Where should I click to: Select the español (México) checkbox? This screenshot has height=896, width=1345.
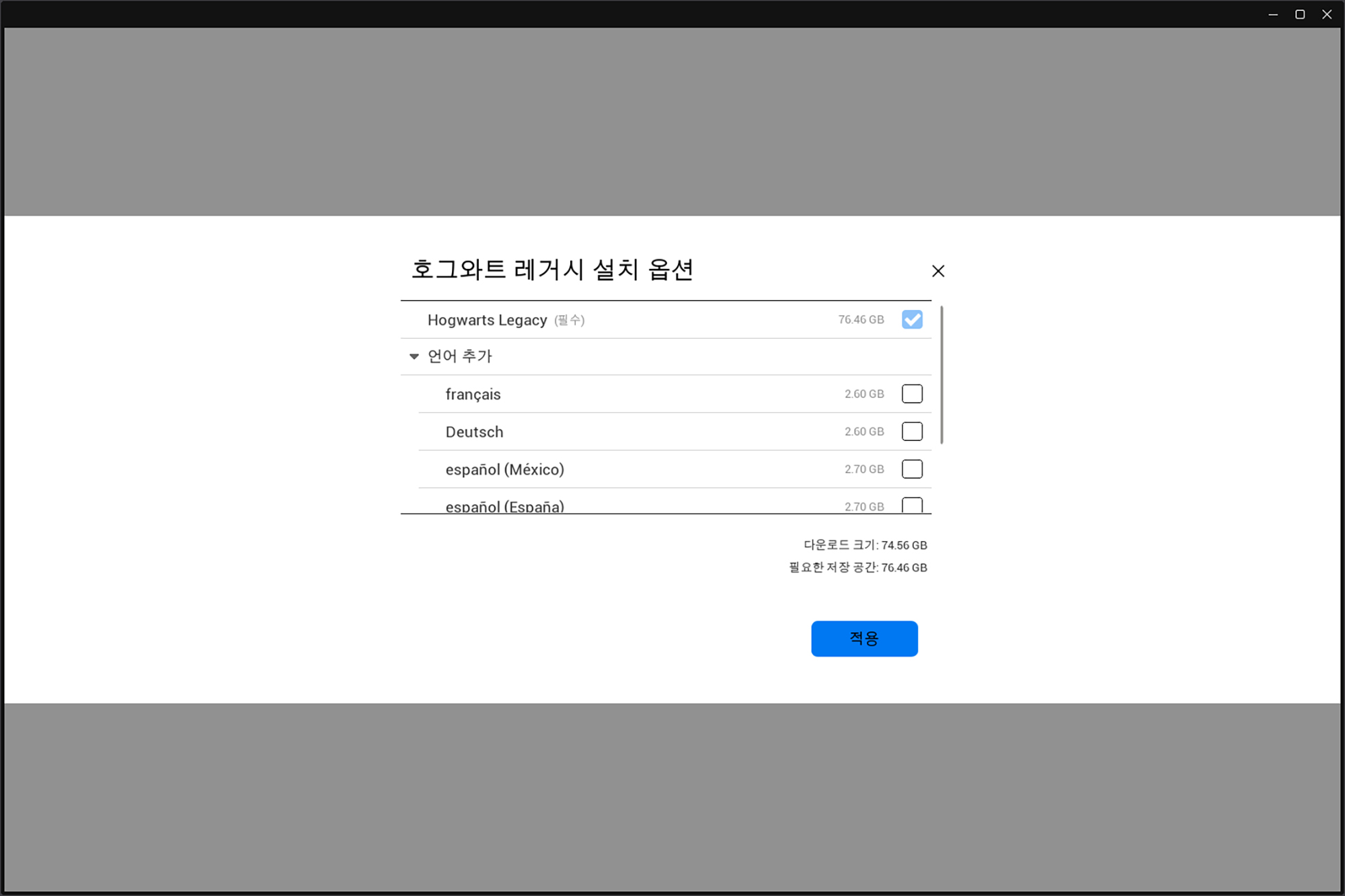click(x=912, y=469)
